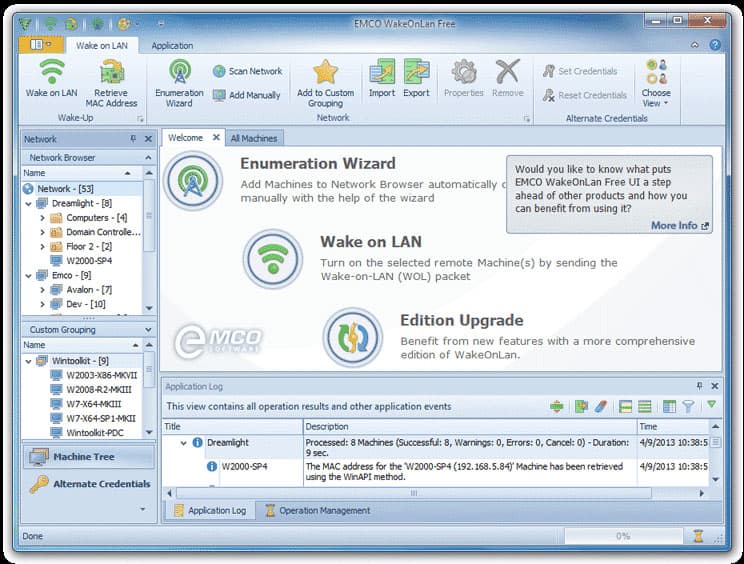Expand the Floor 2 - [2] node
This screenshot has height=564, width=744.
point(42,247)
